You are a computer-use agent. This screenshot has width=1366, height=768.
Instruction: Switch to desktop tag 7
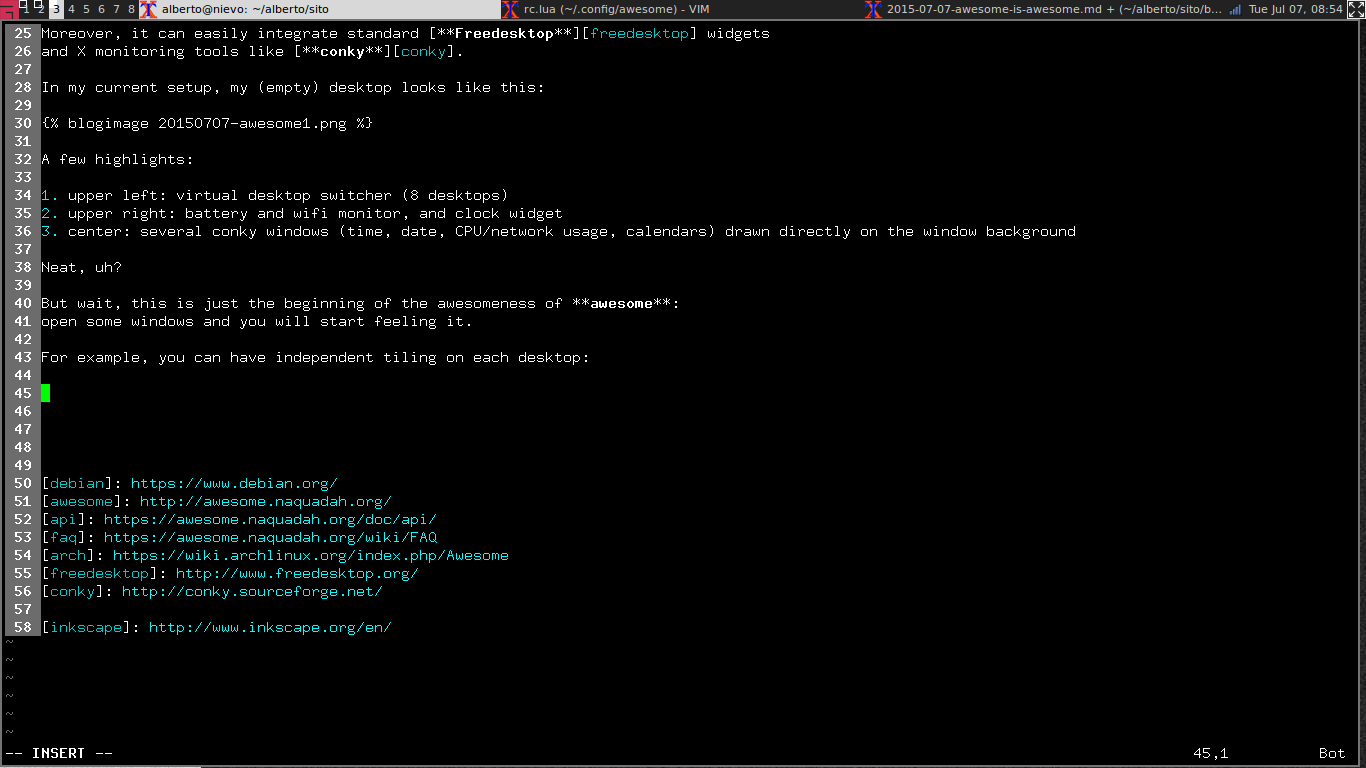116,9
